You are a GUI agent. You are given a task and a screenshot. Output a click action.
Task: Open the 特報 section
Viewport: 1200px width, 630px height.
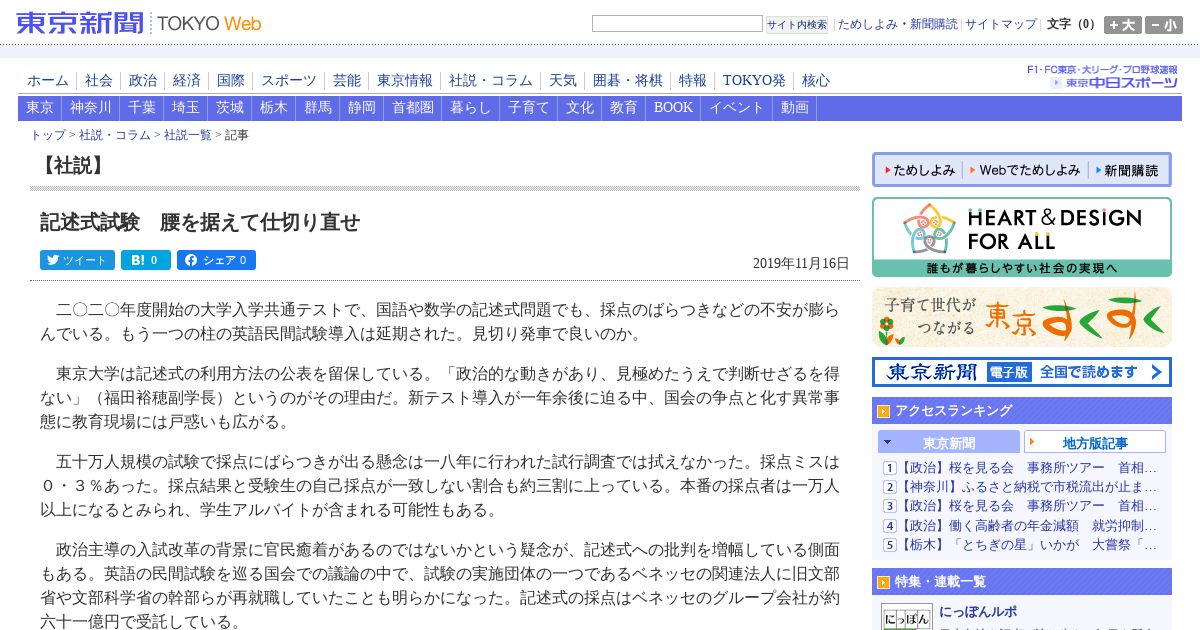693,81
